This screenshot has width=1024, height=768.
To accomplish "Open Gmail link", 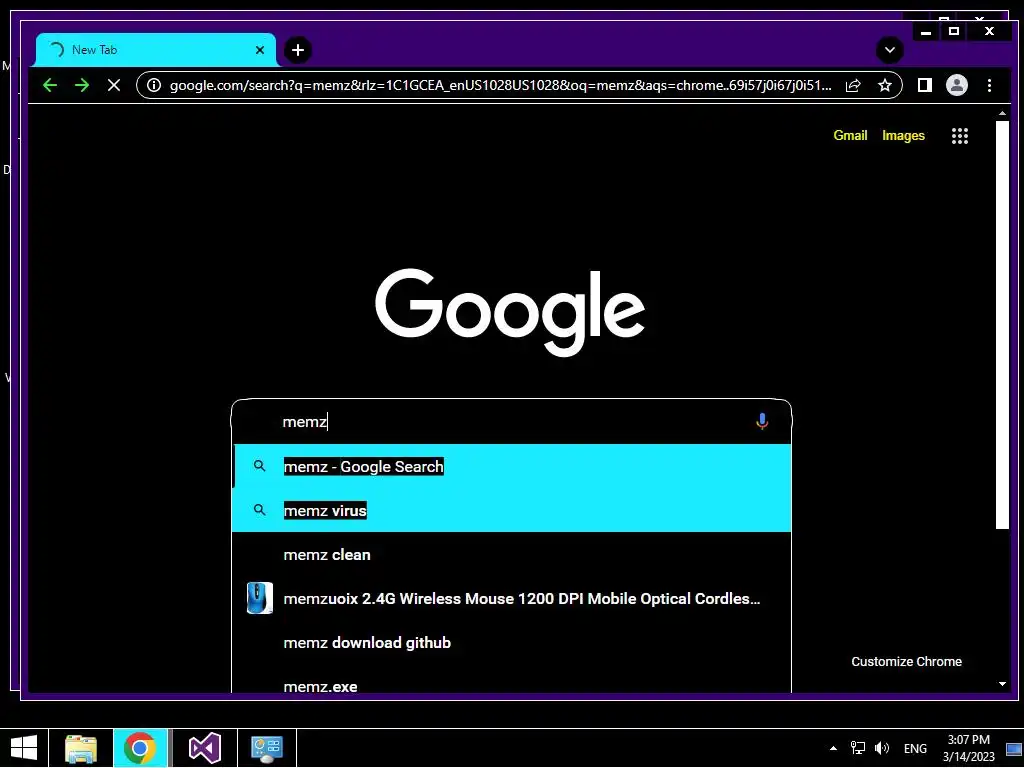I will [x=850, y=136].
